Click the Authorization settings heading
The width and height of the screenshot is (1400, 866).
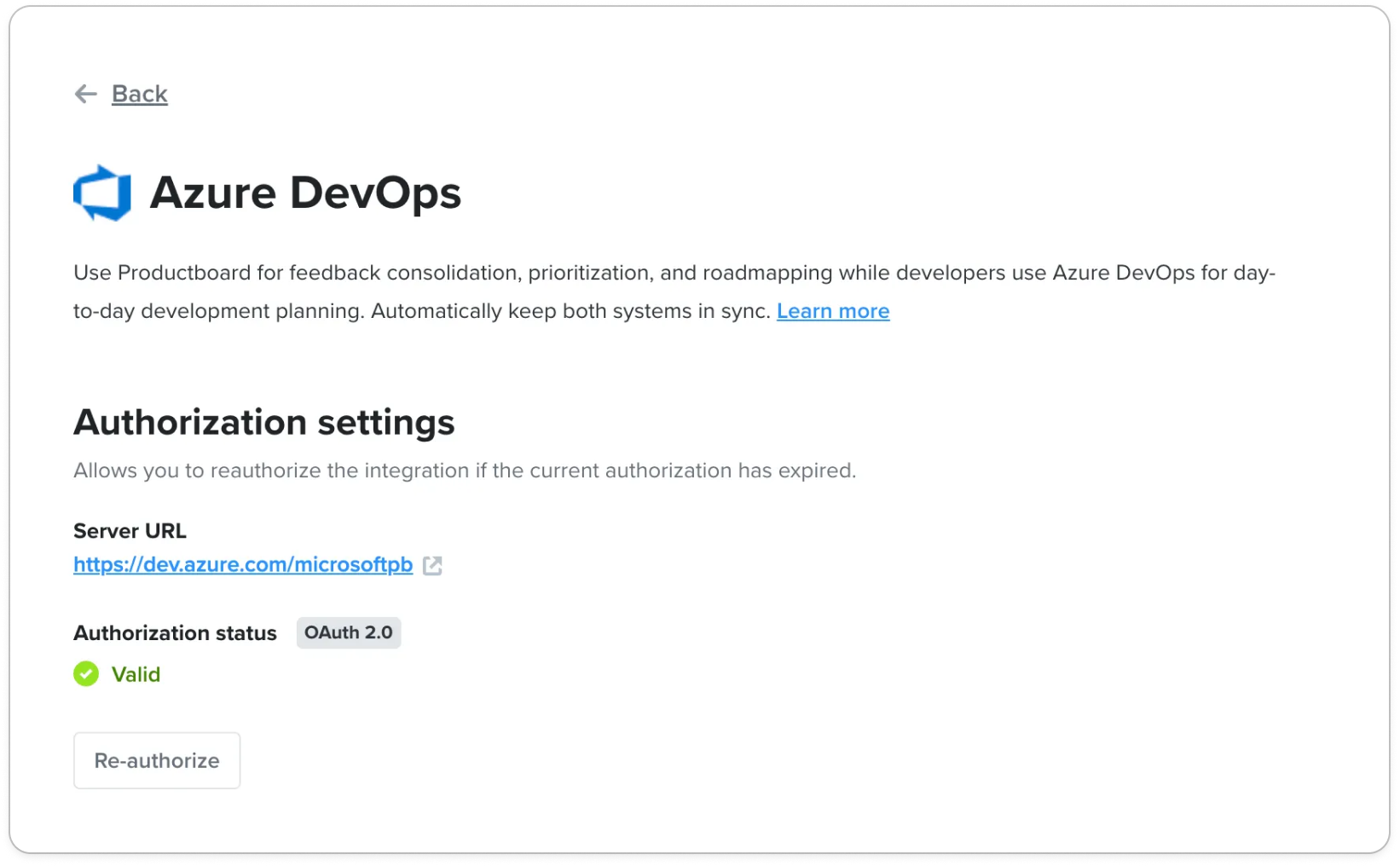tap(264, 422)
